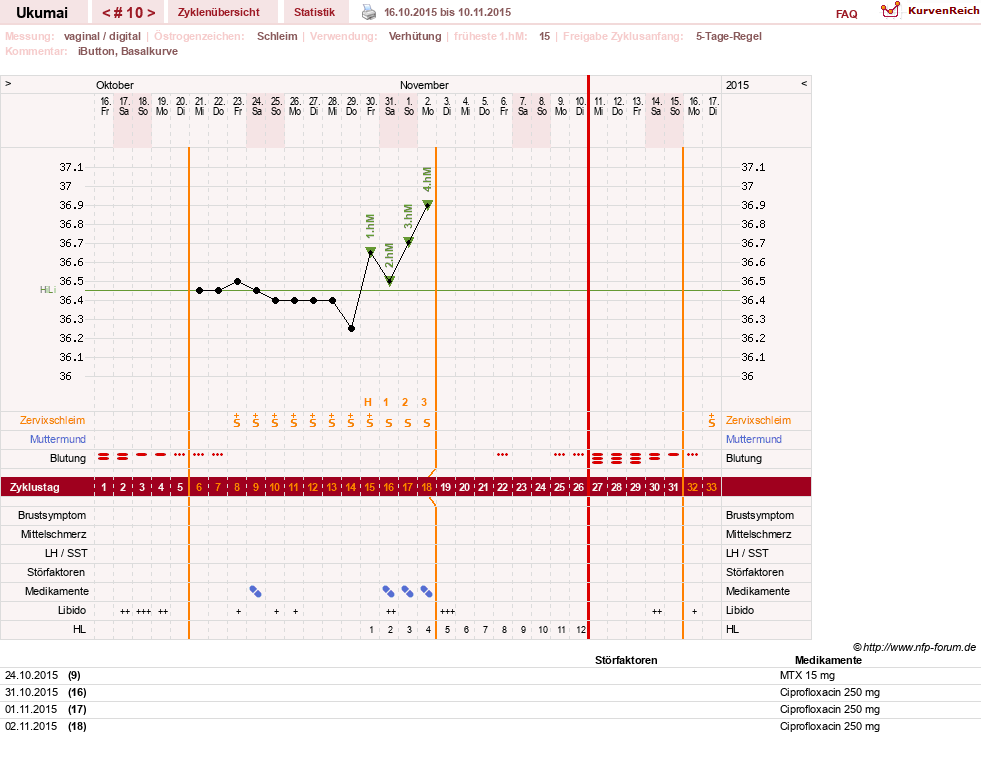The height and width of the screenshot is (759, 981).
Task: Click the HLi baseline label
Action: coord(48,290)
